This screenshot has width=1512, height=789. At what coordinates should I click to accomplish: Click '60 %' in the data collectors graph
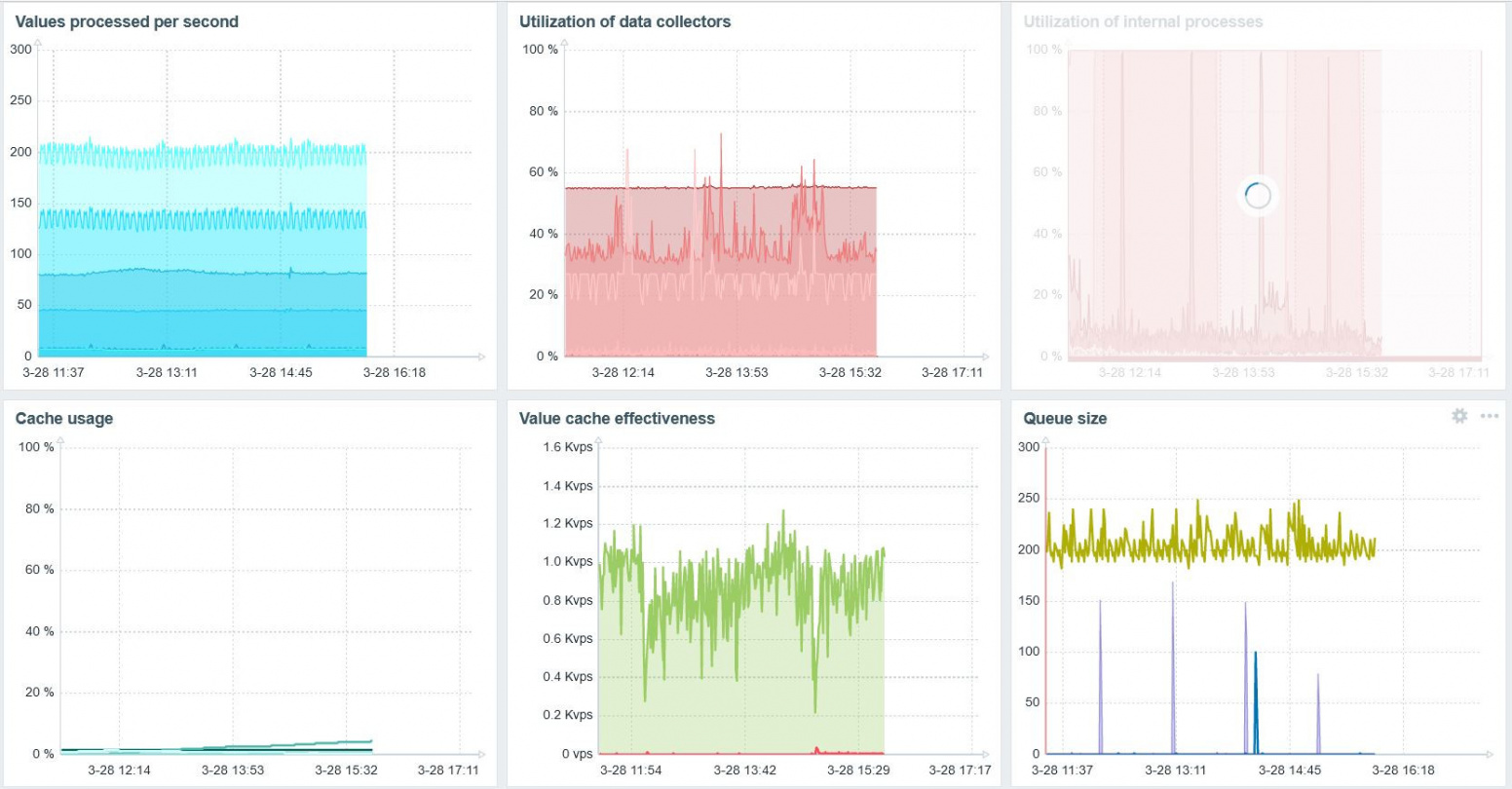[x=543, y=172]
